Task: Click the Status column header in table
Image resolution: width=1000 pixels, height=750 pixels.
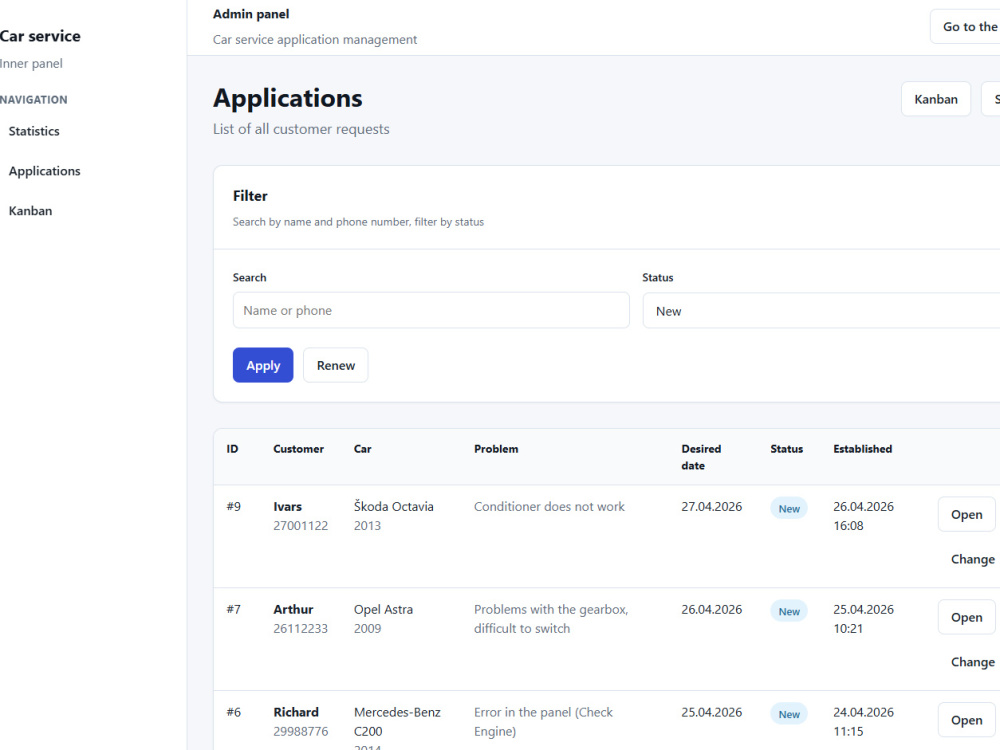Action: point(786,449)
